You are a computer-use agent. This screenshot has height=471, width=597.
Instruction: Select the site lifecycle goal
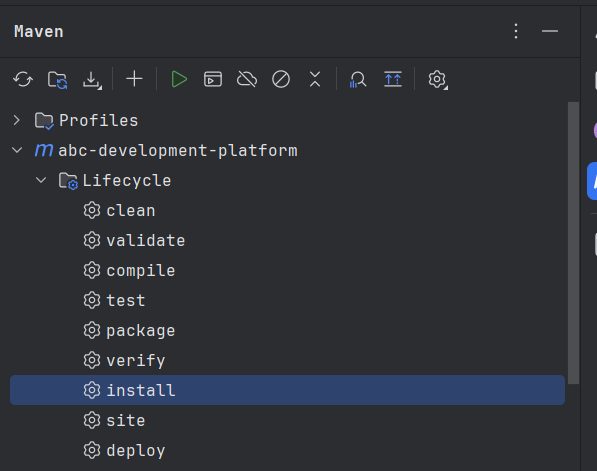pyautogui.click(x=287, y=420)
